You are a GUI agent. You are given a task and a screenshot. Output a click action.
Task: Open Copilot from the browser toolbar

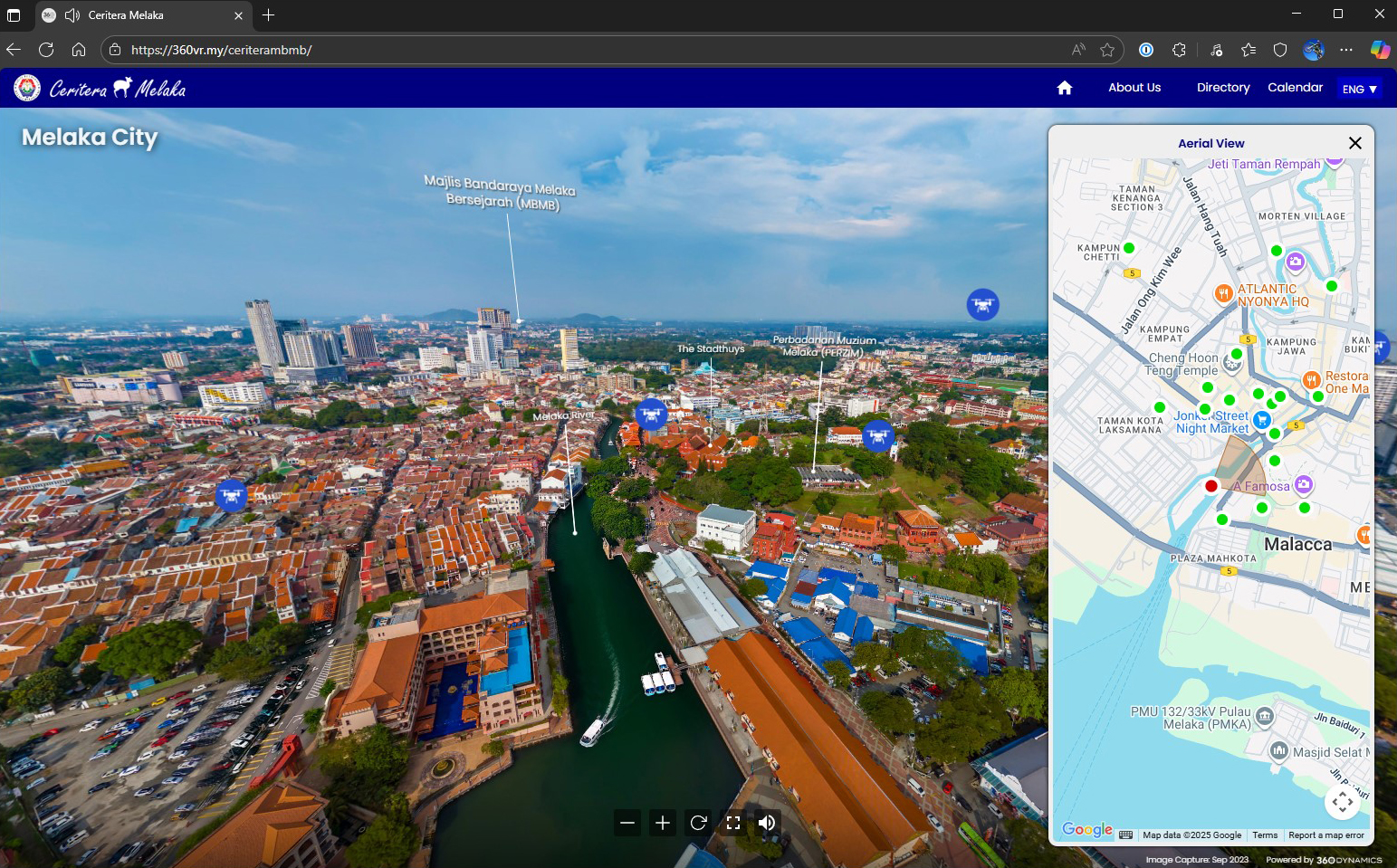point(1380,50)
